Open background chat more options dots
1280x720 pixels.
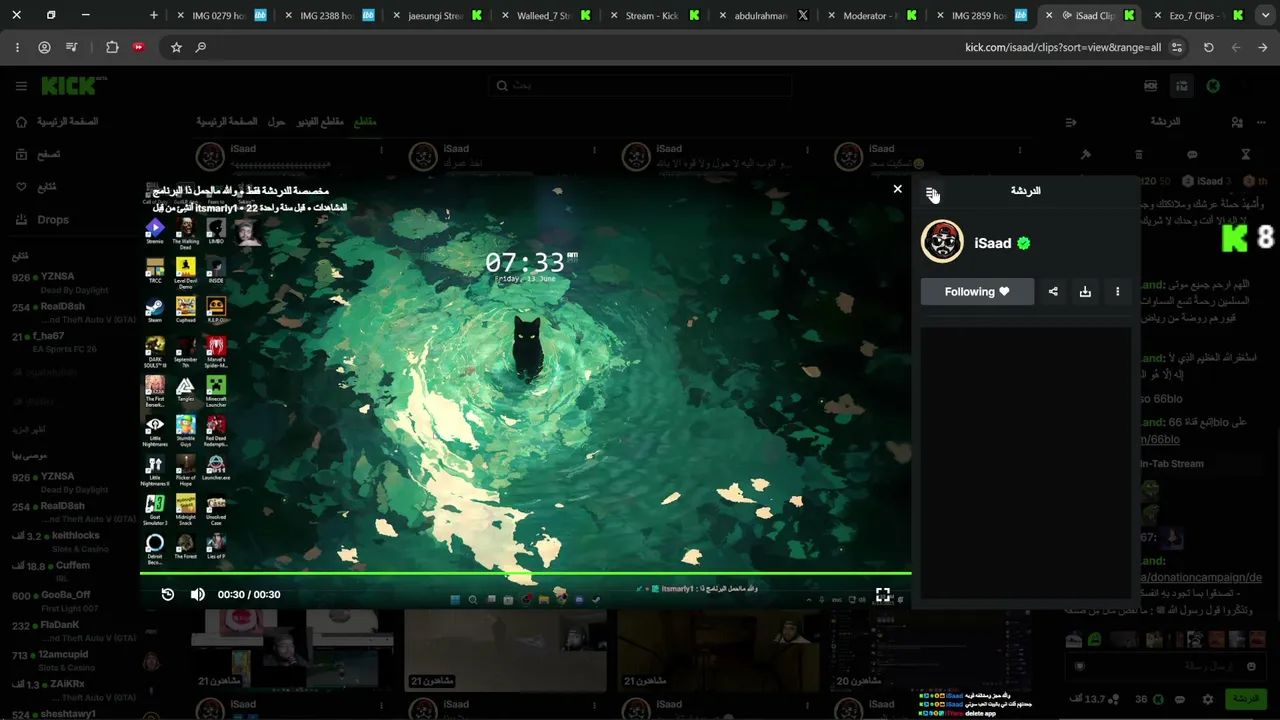tap(1262, 122)
